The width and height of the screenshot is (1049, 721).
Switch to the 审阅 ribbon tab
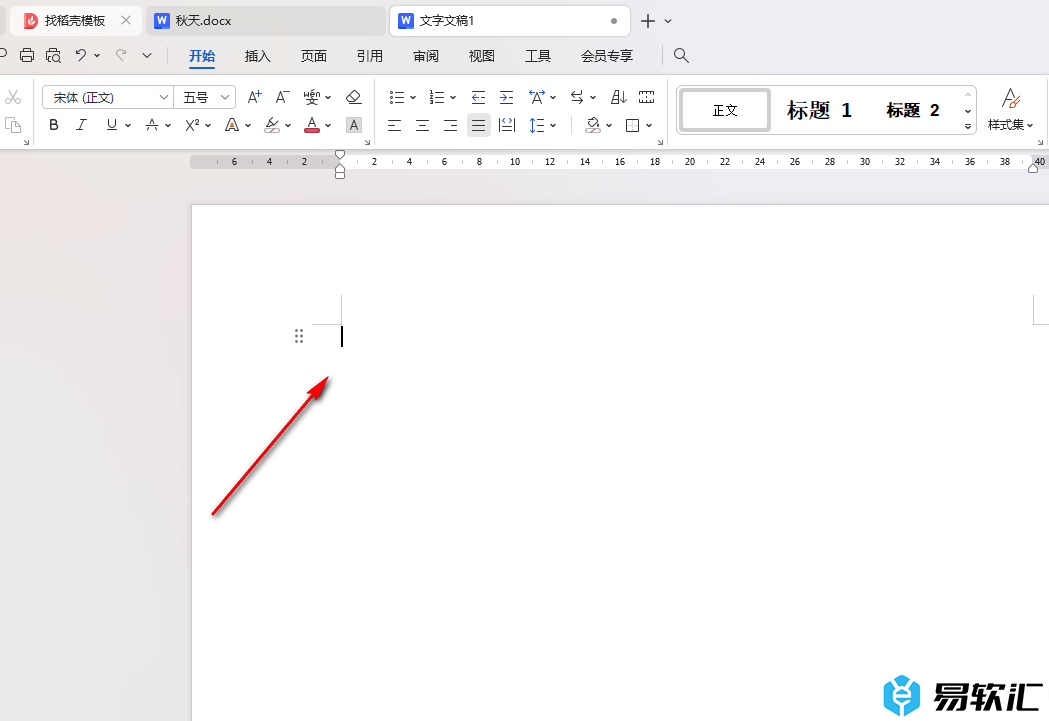pos(426,56)
